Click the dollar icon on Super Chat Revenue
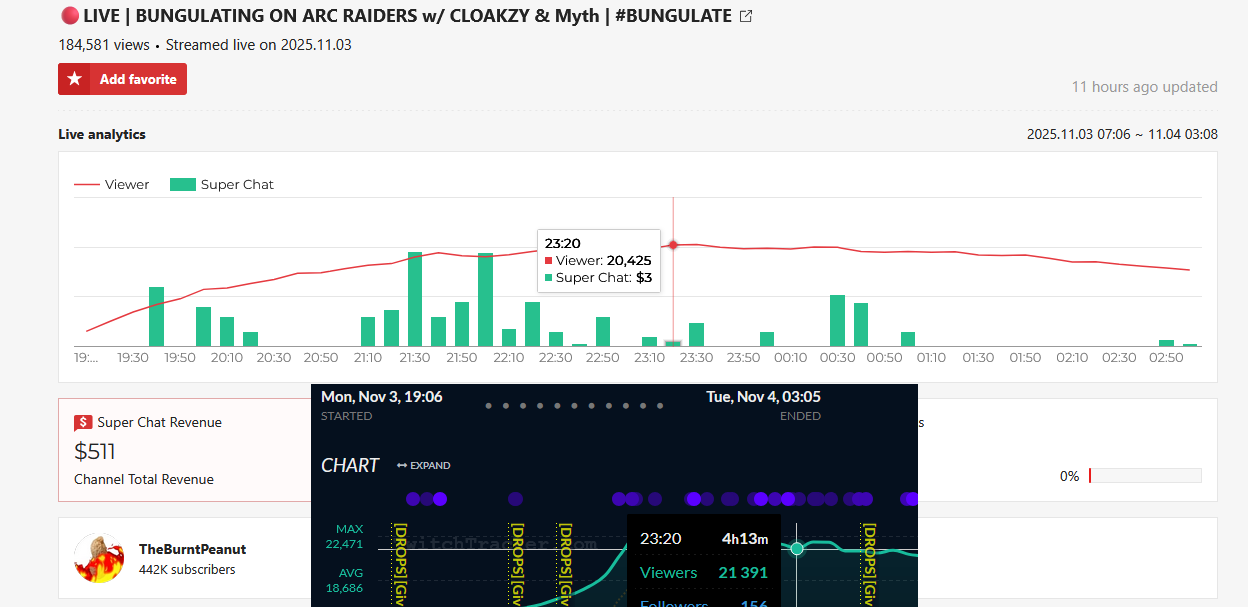 point(83,423)
